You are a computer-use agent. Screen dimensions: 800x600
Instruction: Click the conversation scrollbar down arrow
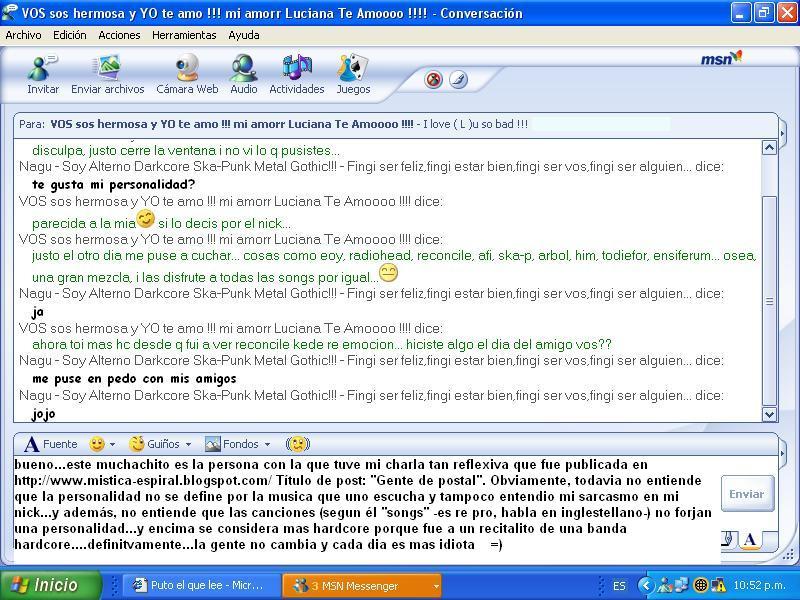click(x=769, y=414)
